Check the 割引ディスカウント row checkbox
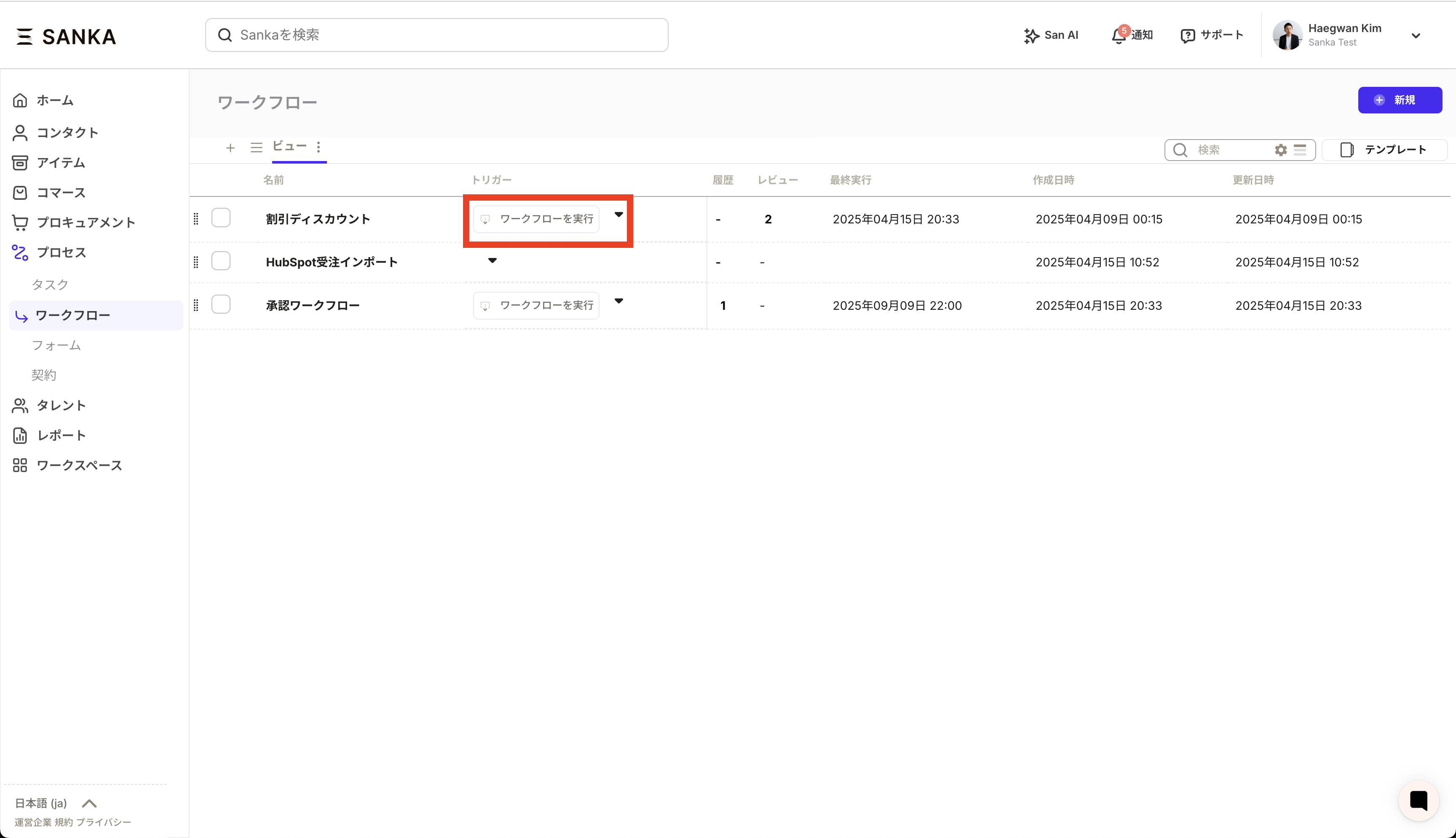The image size is (1456, 838). point(221,218)
